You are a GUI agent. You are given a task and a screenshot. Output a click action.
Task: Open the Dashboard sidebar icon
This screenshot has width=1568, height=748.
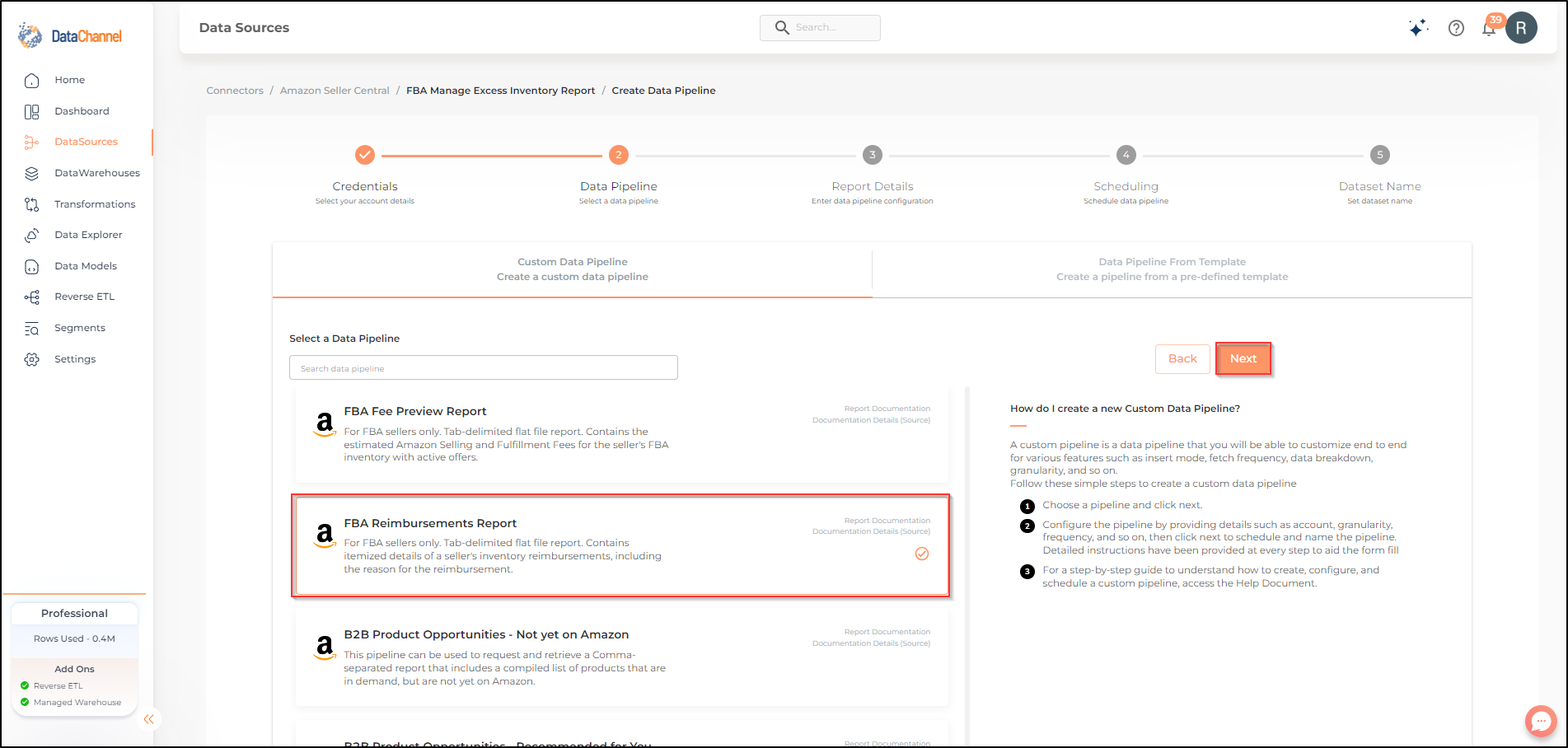click(x=31, y=111)
